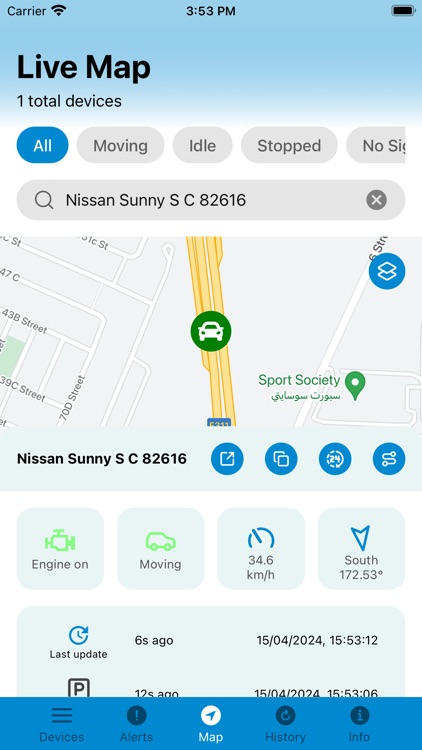The height and width of the screenshot is (750, 422).
Task: Show only Stopped devices
Action: point(289,145)
